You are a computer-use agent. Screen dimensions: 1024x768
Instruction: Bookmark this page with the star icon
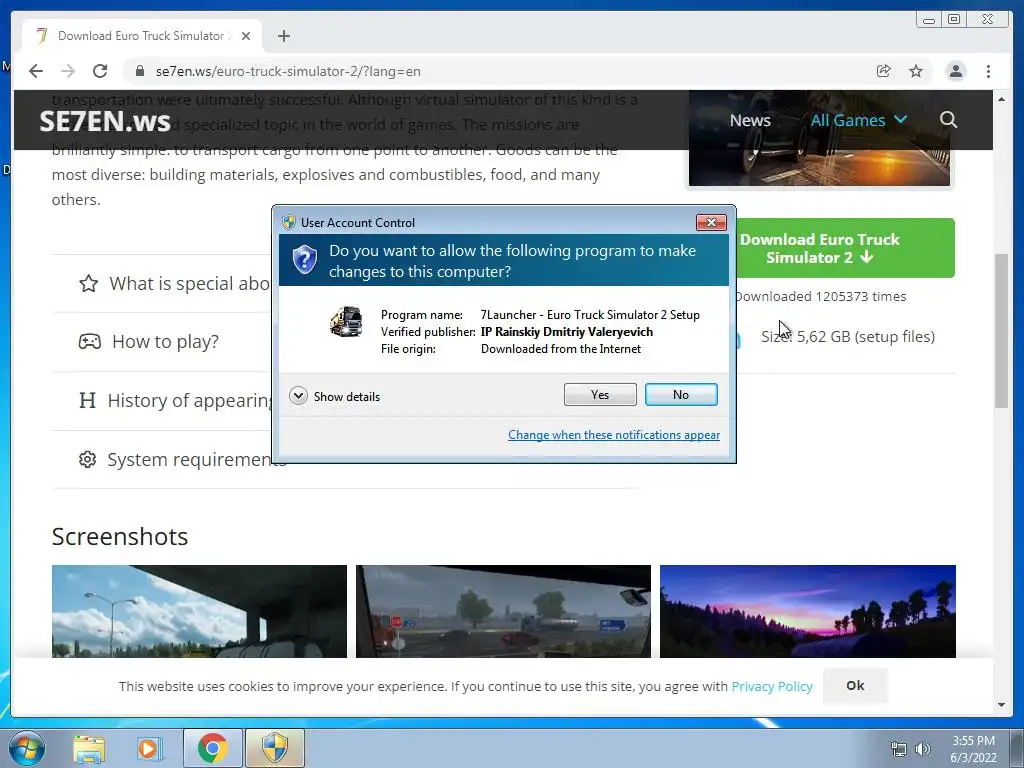coord(916,71)
